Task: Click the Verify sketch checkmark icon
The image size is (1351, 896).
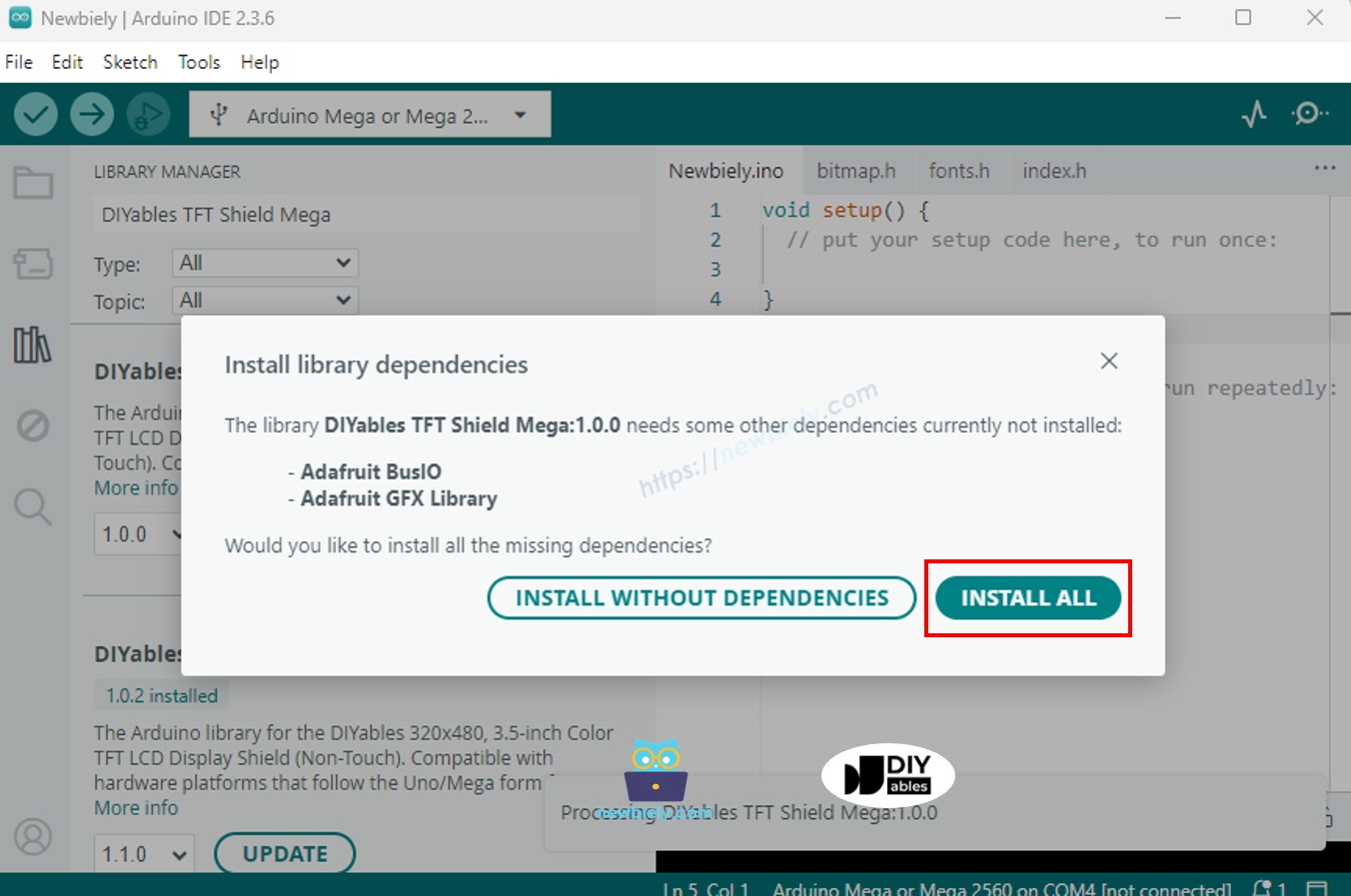Action: tap(34, 113)
